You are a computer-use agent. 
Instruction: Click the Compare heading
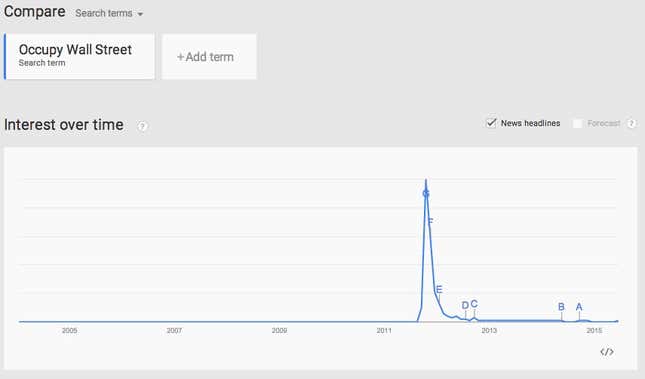(35, 12)
